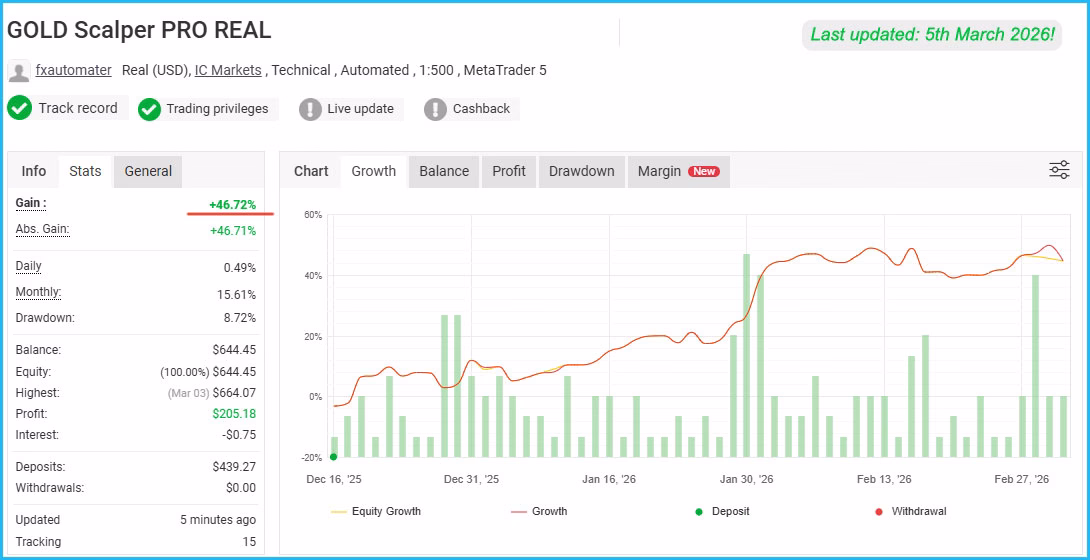
Task: Toggle Growth line in chart legend
Action: click(x=539, y=511)
